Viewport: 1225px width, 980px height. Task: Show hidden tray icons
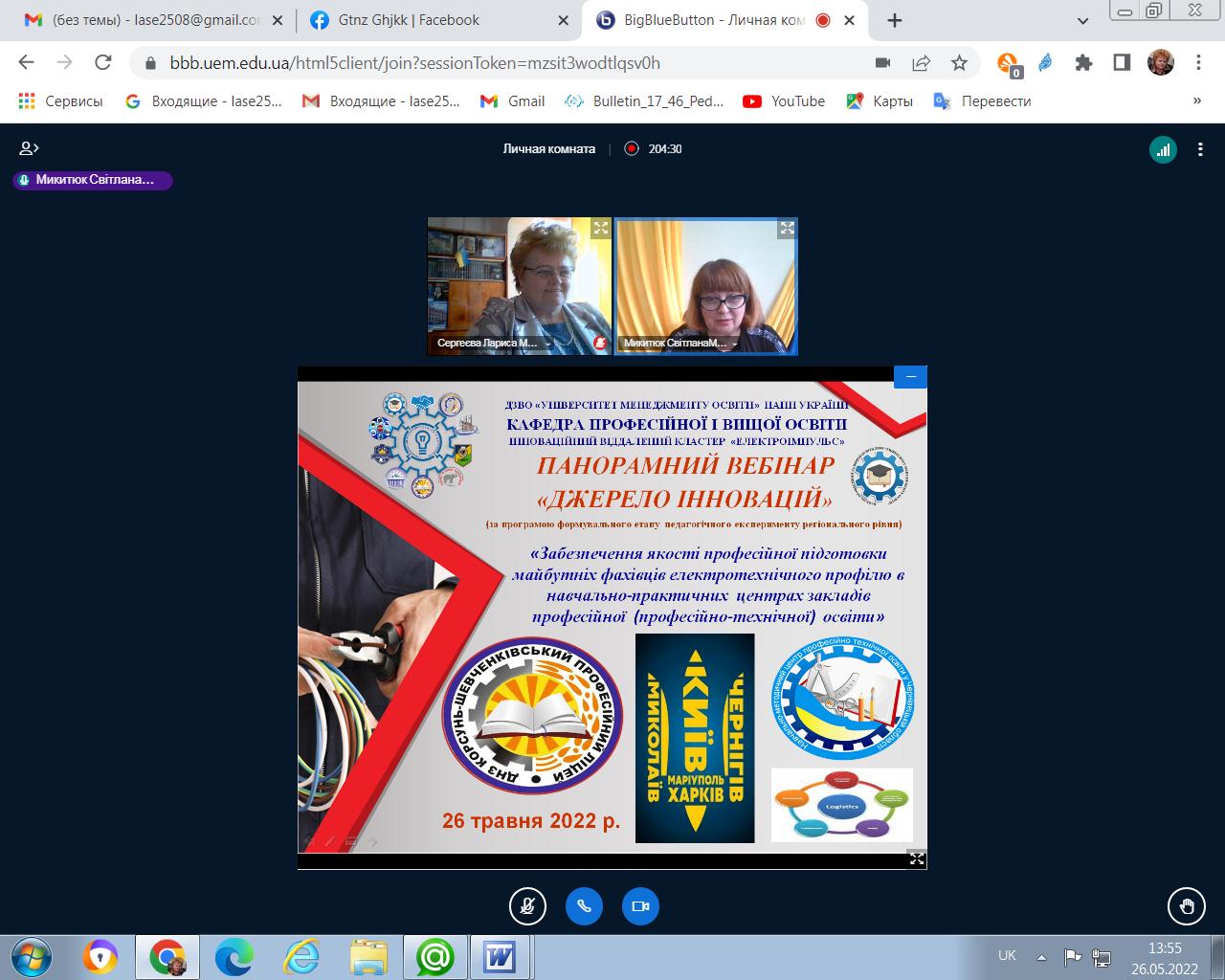click(x=1041, y=956)
